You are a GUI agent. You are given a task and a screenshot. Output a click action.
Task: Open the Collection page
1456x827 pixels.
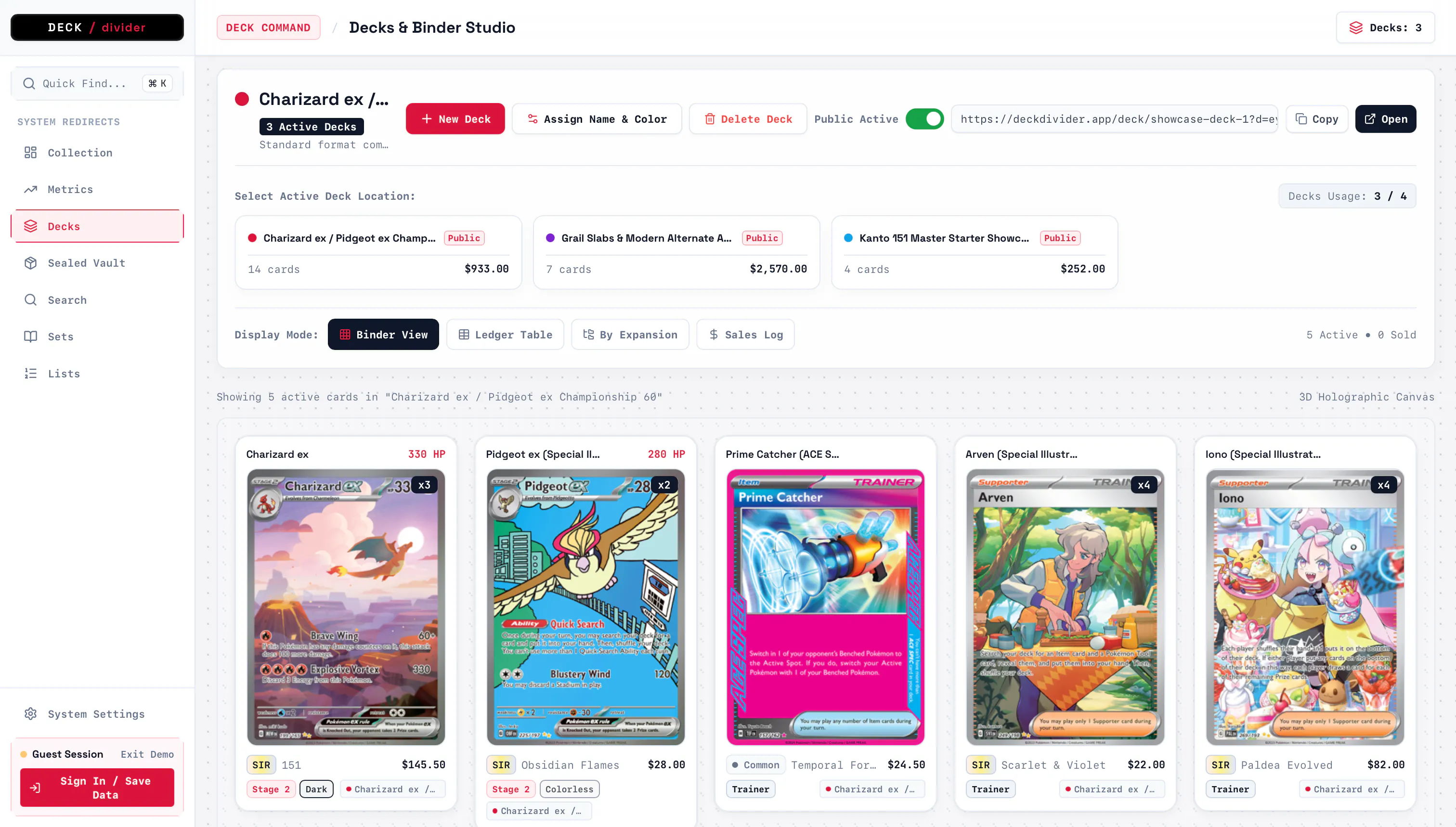tap(97, 153)
